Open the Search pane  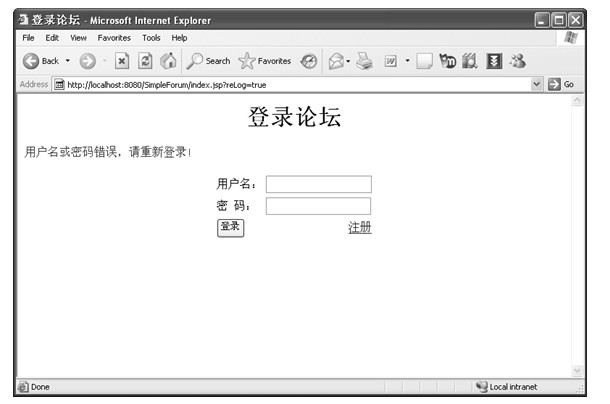208,61
